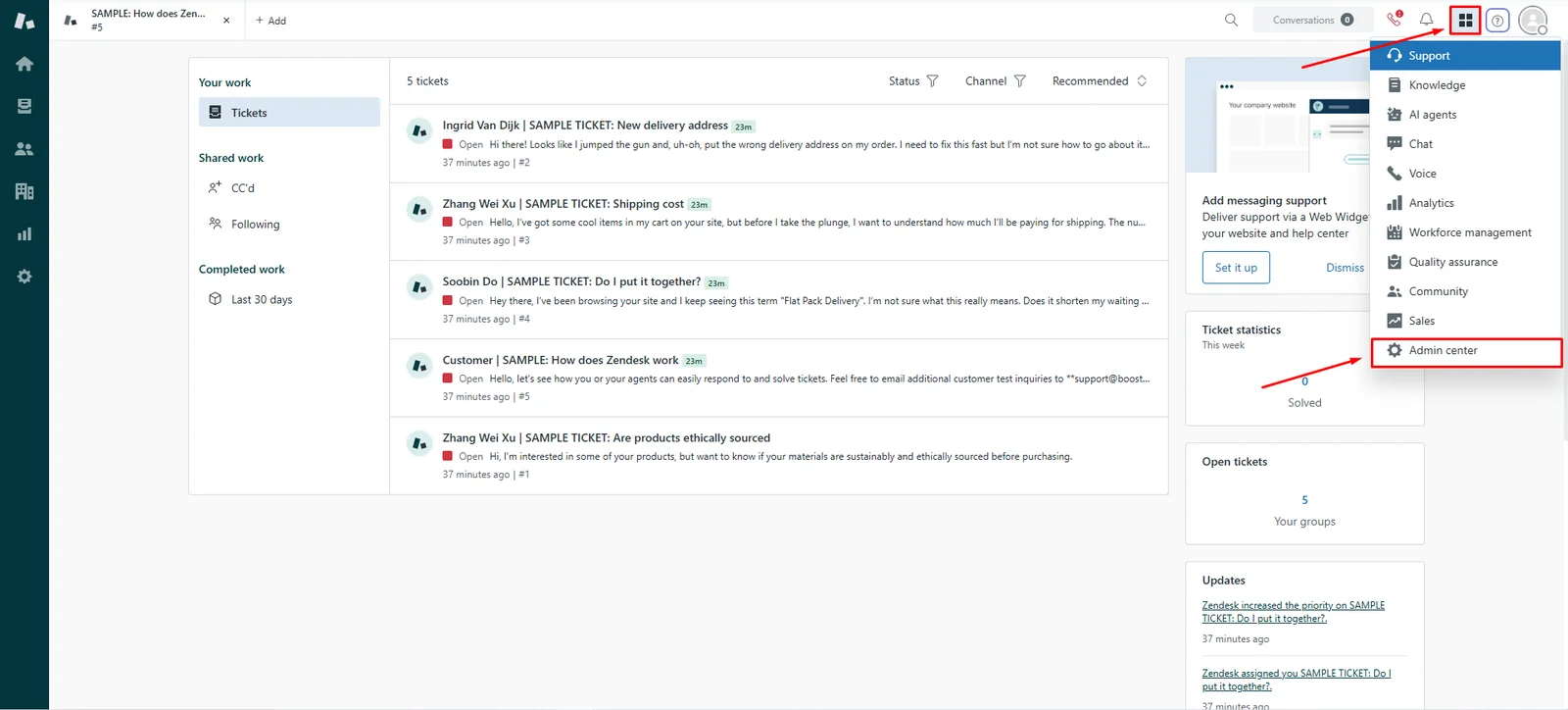
Task: Open update Zendesk assigned you SAMPLE TICKET
Action: 1297,680
